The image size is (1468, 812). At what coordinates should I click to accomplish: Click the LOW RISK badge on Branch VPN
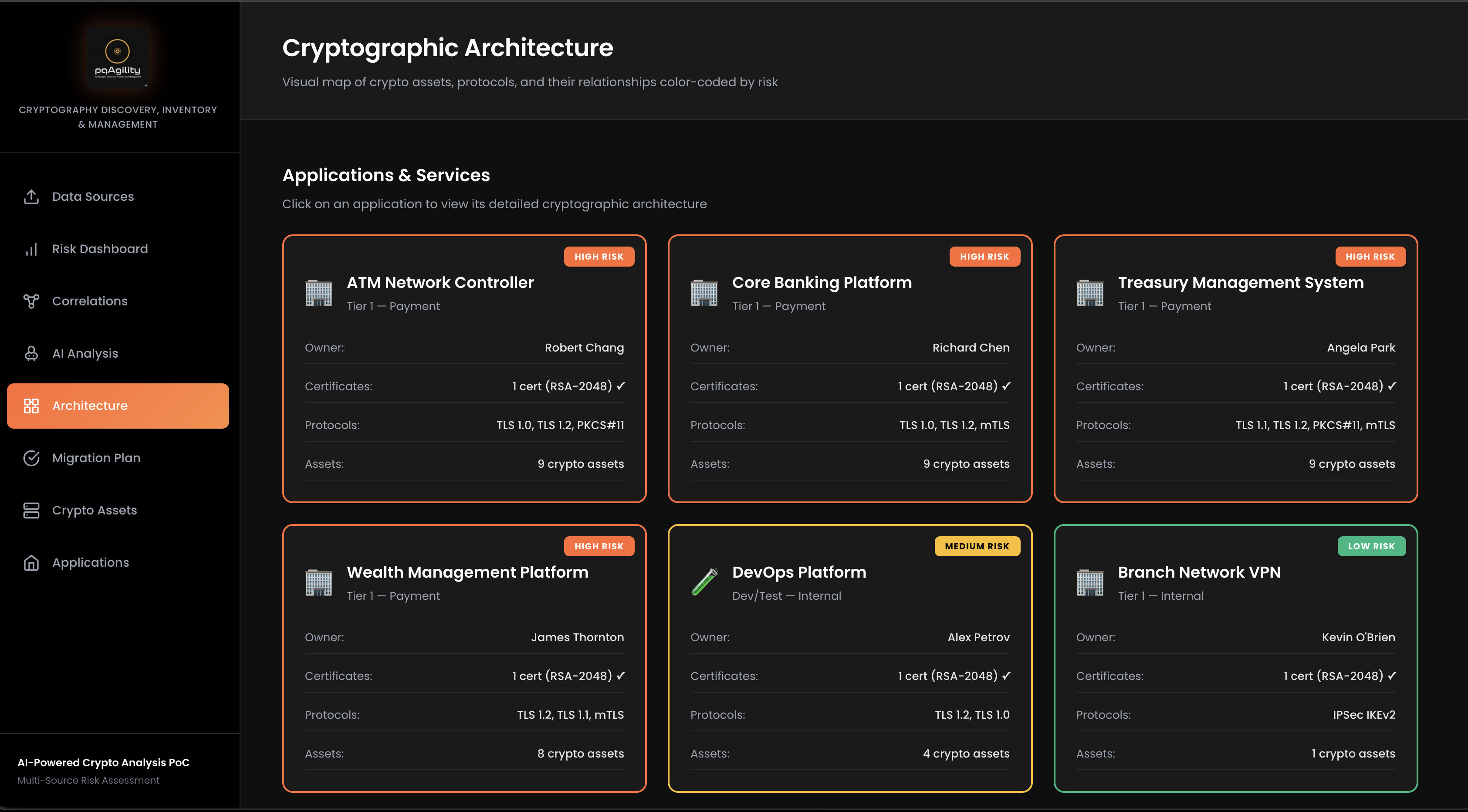click(1371, 546)
